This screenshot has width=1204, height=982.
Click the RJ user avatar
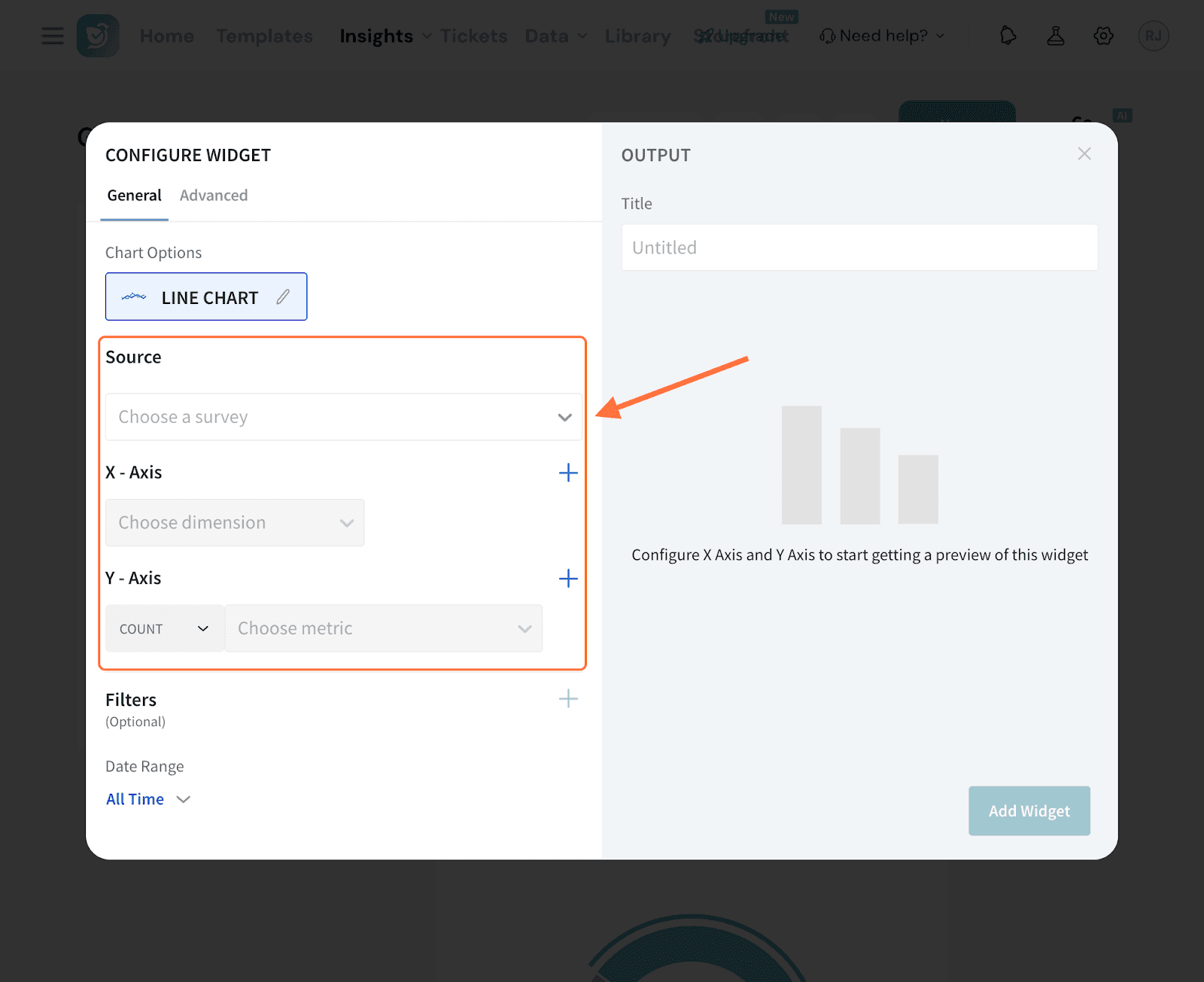[x=1153, y=36]
